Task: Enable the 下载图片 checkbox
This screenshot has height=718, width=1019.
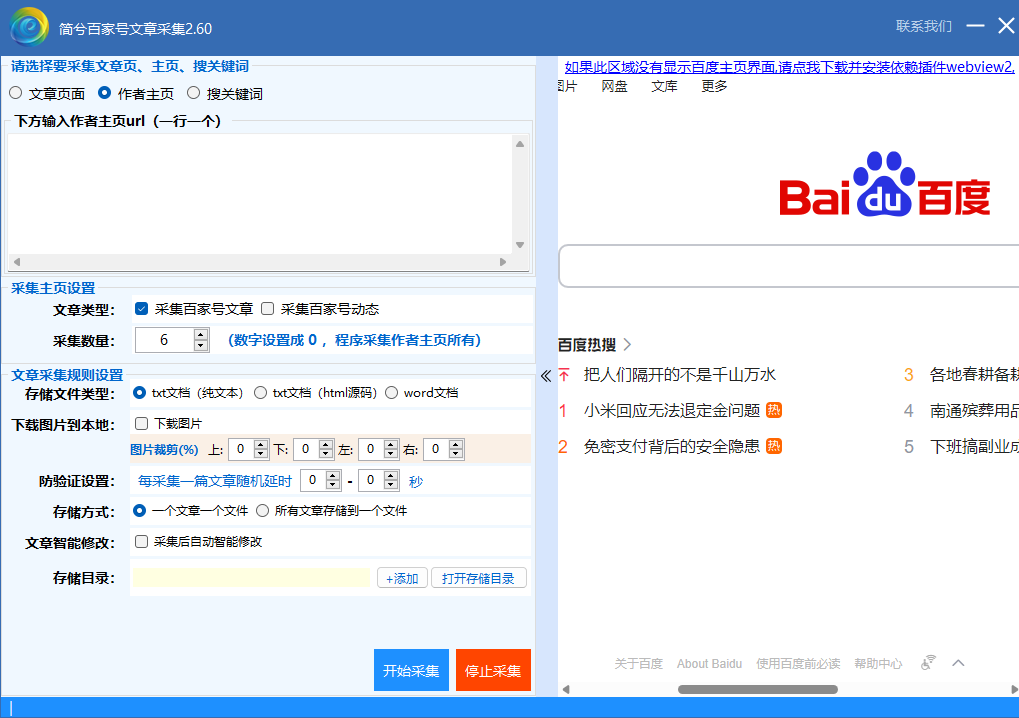Action: pyautogui.click(x=141, y=424)
